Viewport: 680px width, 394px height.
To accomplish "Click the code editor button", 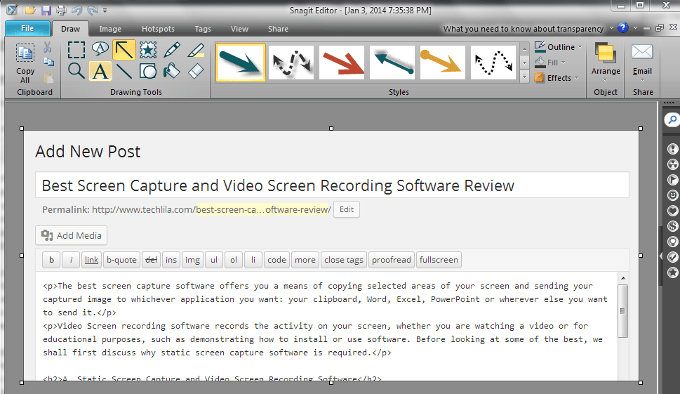I will coord(276,260).
